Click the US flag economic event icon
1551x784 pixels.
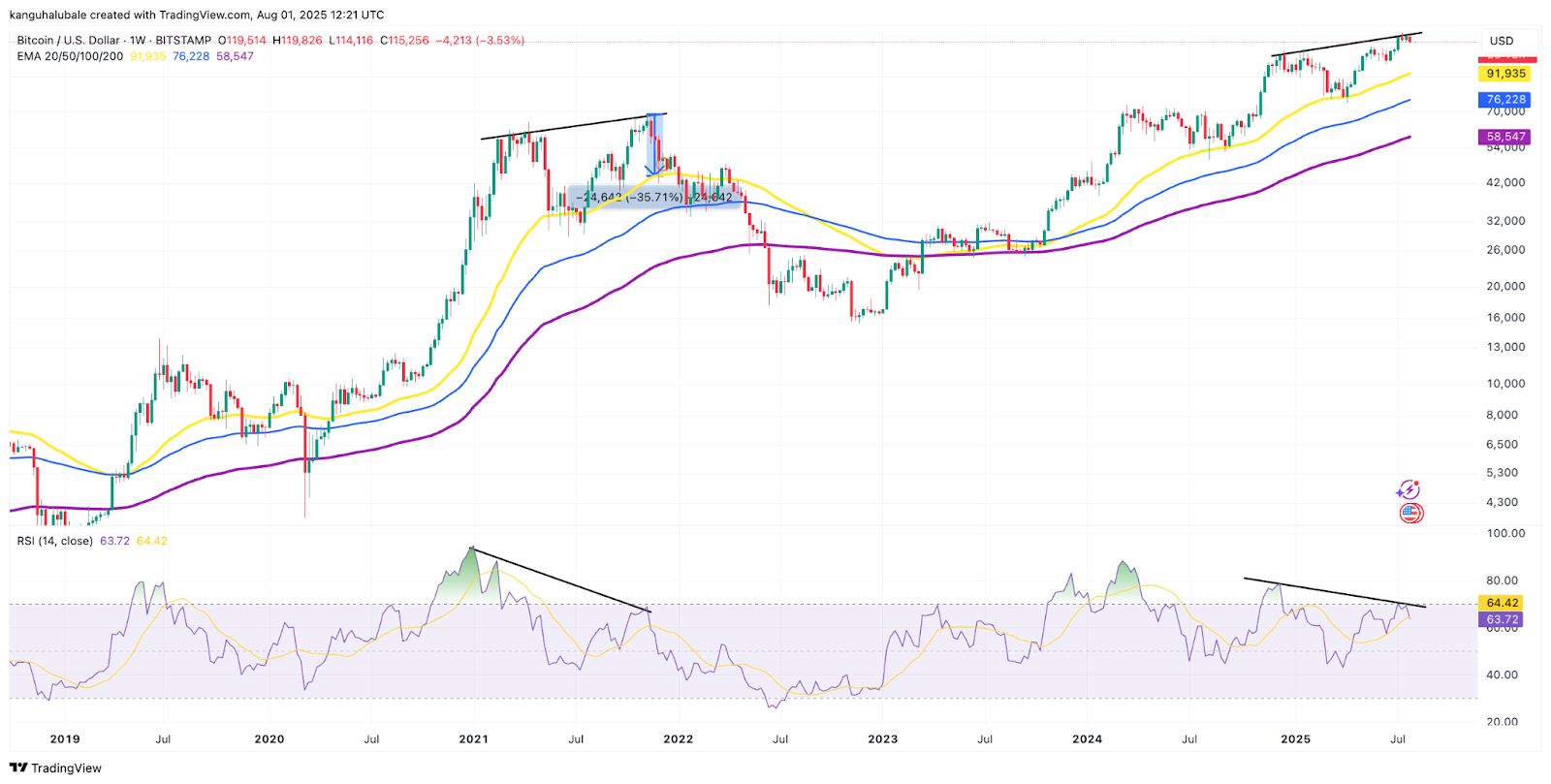point(1410,513)
